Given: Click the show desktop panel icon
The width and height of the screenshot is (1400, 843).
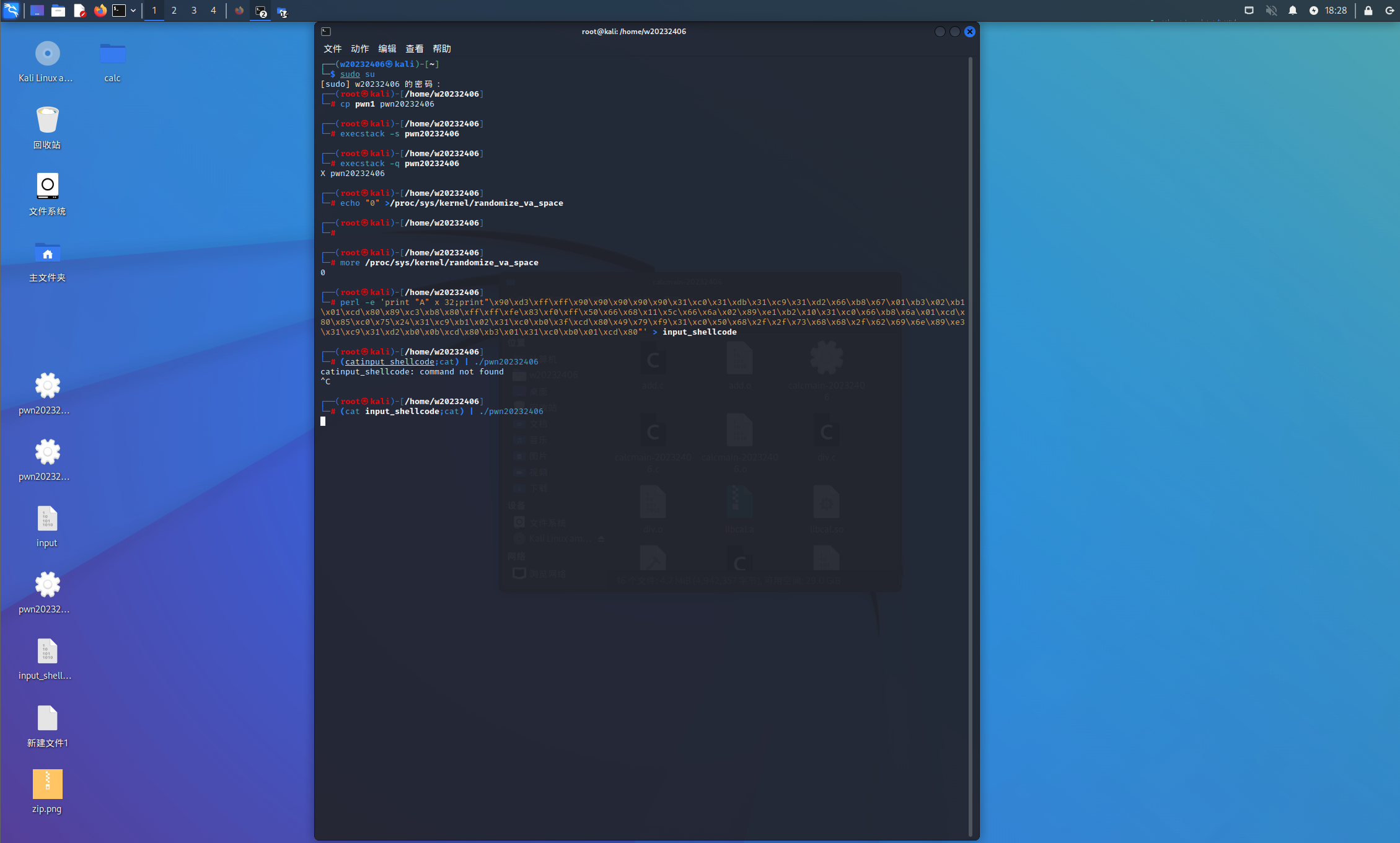Looking at the screenshot, I should pyautogui.click(x=37, y=11).
